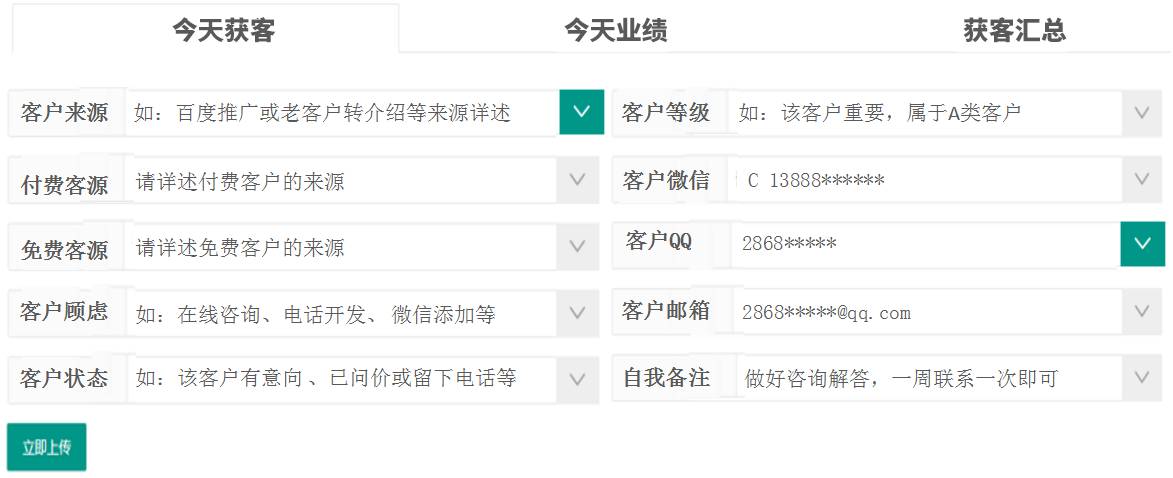Expand the 客户邮箱 dropdown chevron
The image size is (1173, 478).
pos(1143,312)
